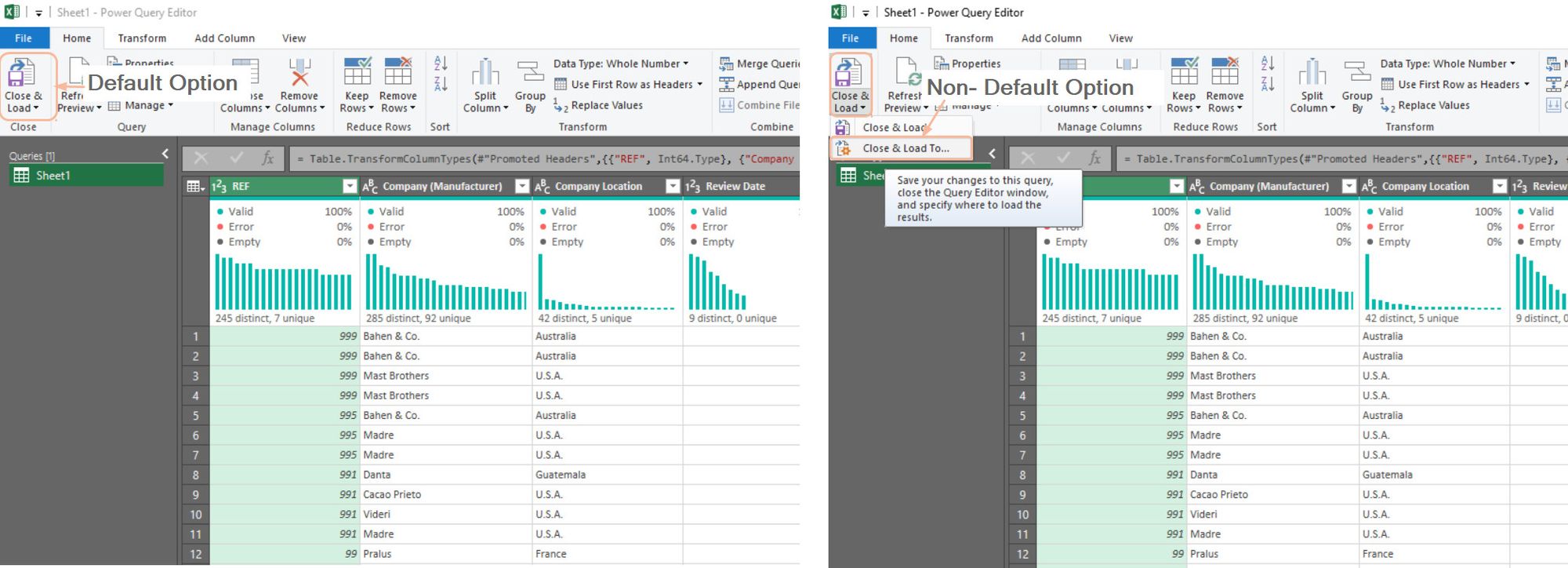
Task: Click Keep Rows icon in left window
Action: (x=358, y=72)
